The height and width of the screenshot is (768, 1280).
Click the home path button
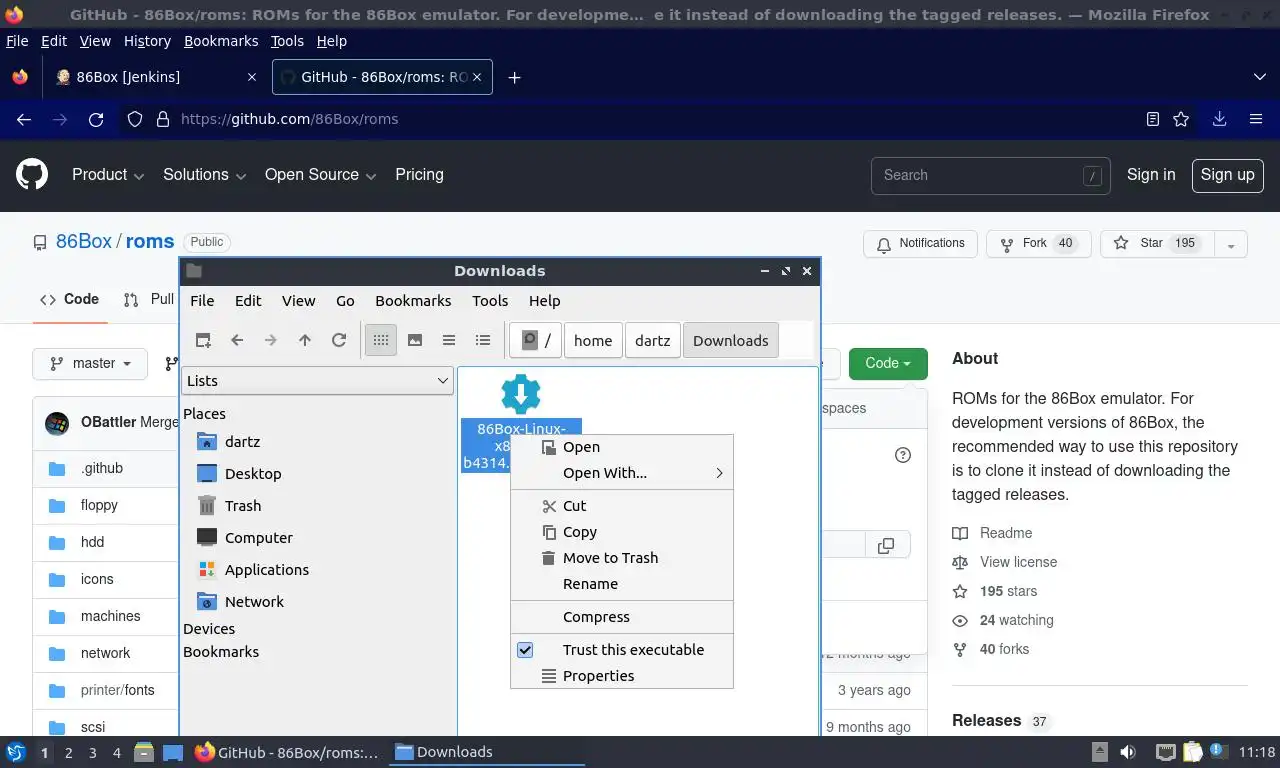click(x=593, y=340)
